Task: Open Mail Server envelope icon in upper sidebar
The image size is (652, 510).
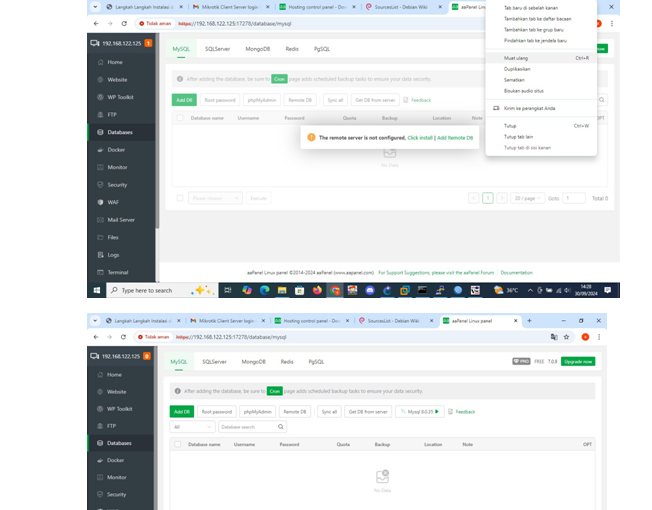Action: (100, 219)
